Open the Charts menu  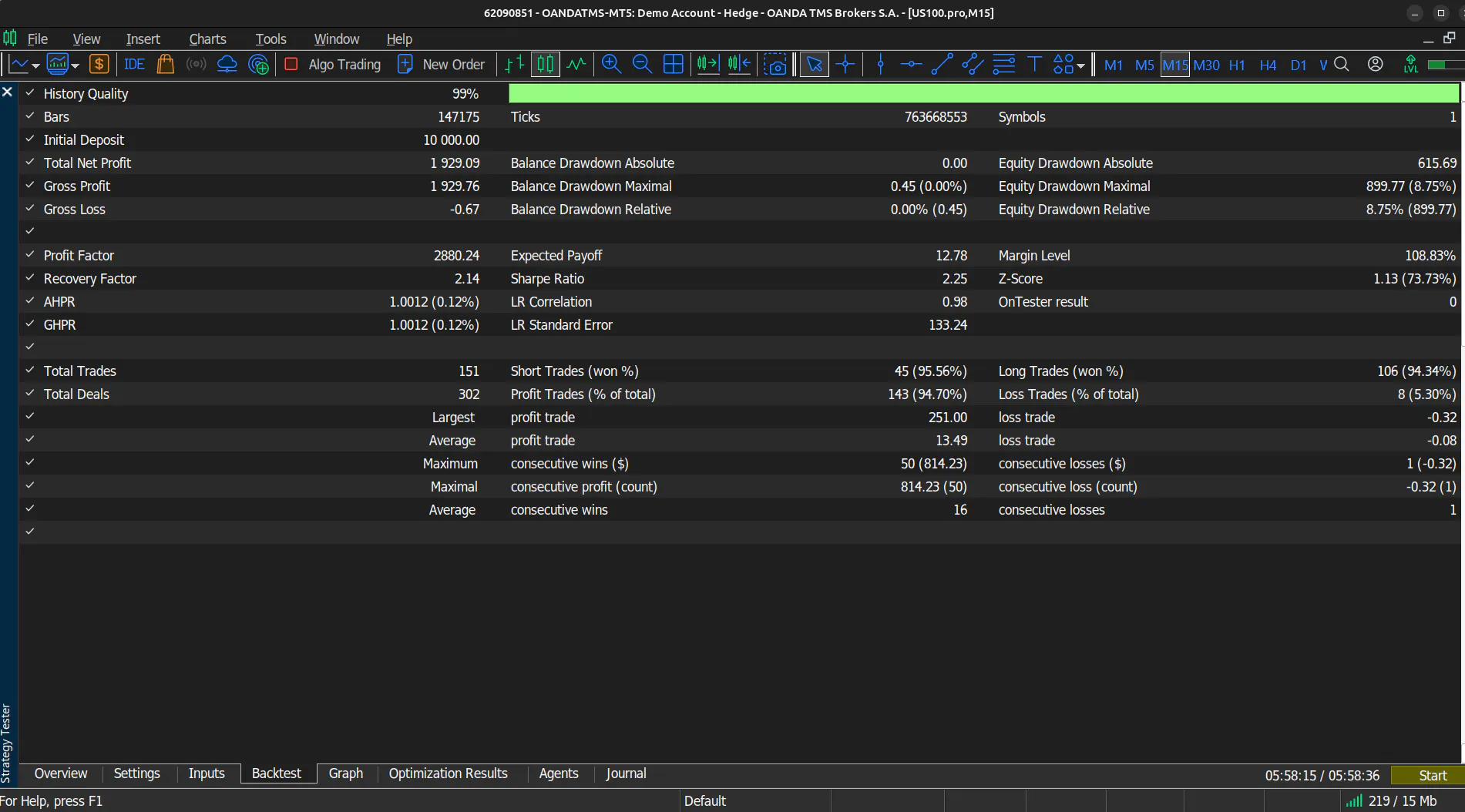[207, 39]
